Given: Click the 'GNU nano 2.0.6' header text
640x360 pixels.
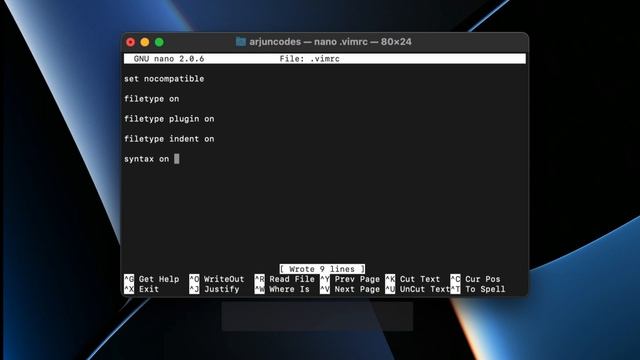Looking at the screenshot, I should 169,59.
